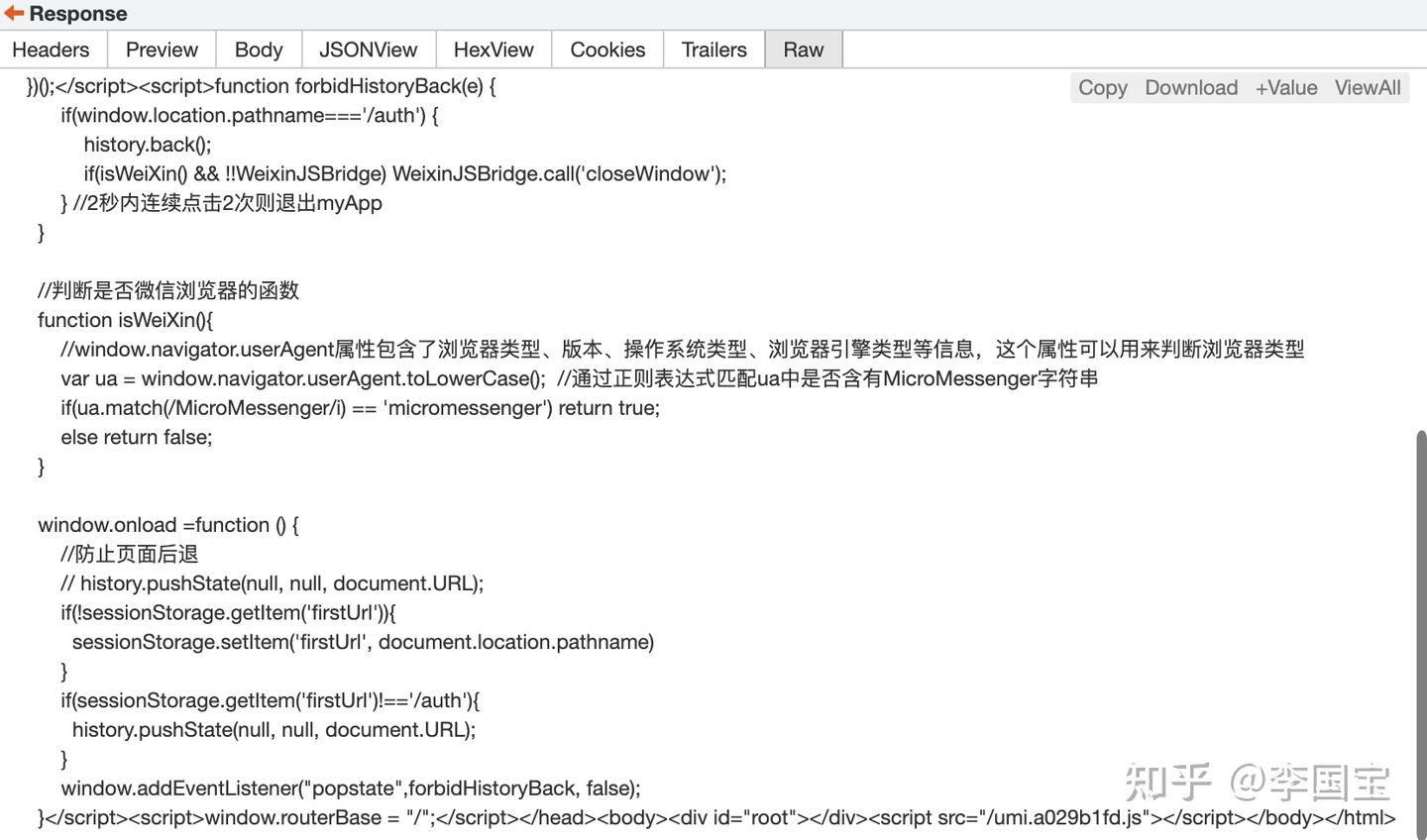The width and height of the screenshot is (1427, 840).
Task: Click the '//window.navigator.userAgent属性' comment line
Action: click(x=683, y=349)
